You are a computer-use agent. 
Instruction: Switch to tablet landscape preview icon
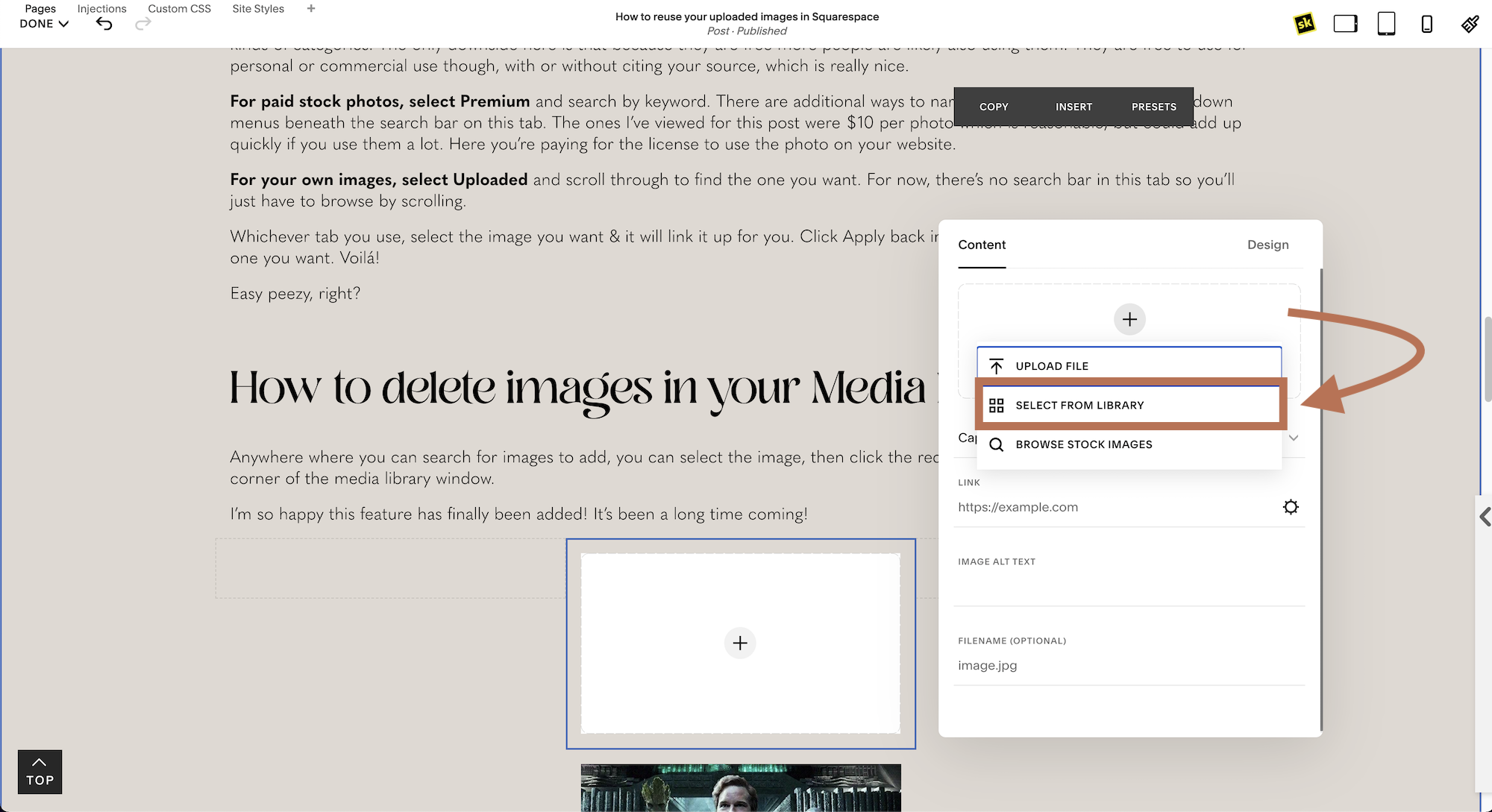point(1345,24)
